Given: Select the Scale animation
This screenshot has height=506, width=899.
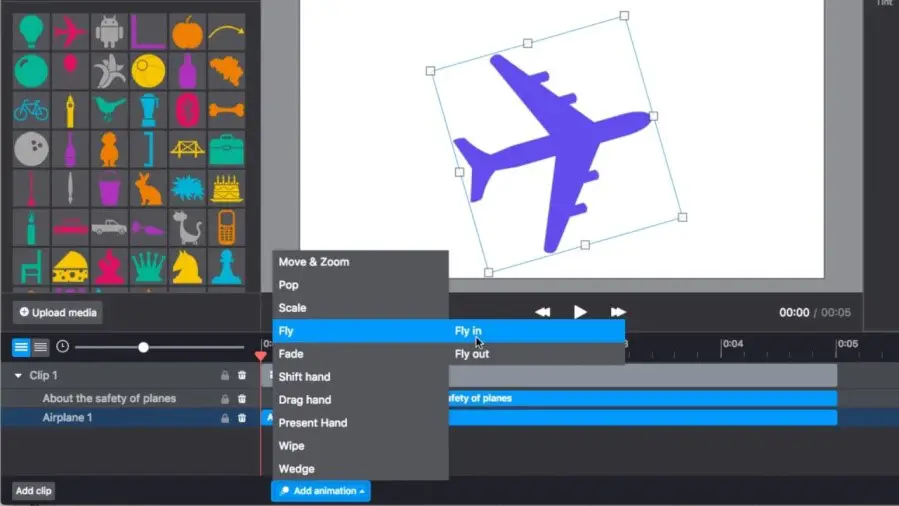Looking at the screenshot, I should tap(360, 308).
